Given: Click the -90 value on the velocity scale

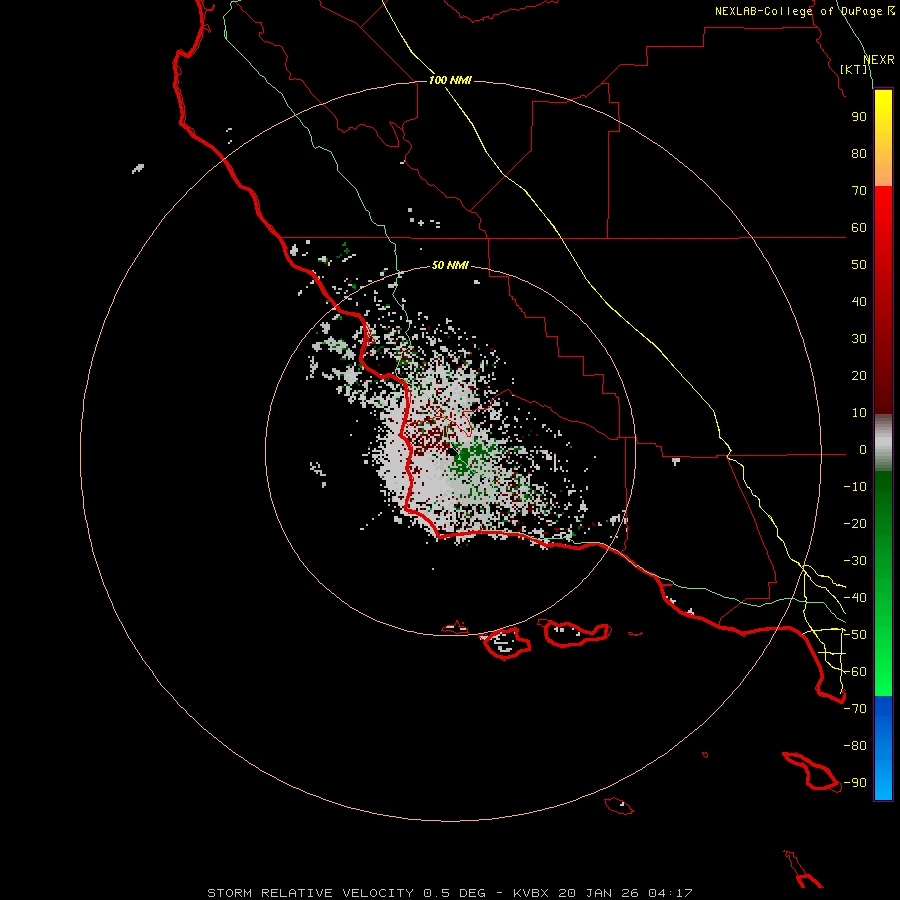Looking at the screenshot, I should (855, 783).
